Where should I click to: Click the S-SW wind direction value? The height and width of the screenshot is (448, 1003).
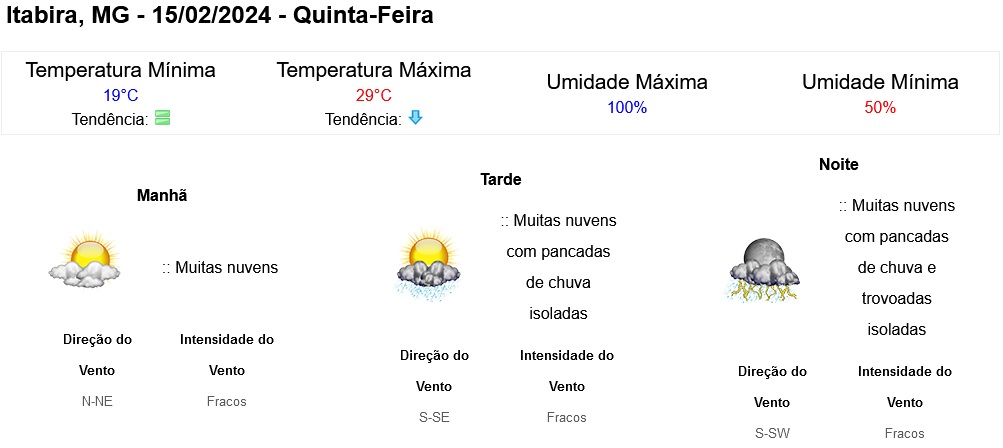pos(772,433)
